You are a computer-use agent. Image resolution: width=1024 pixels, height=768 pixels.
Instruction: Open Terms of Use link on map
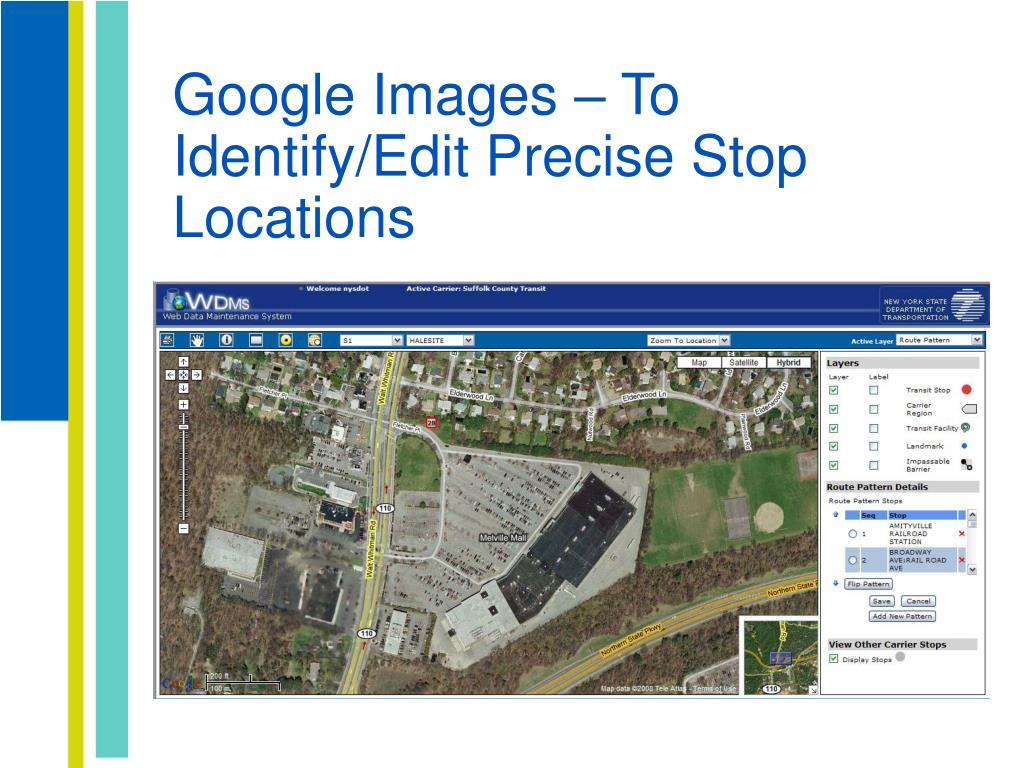click(x=714, y=688)
